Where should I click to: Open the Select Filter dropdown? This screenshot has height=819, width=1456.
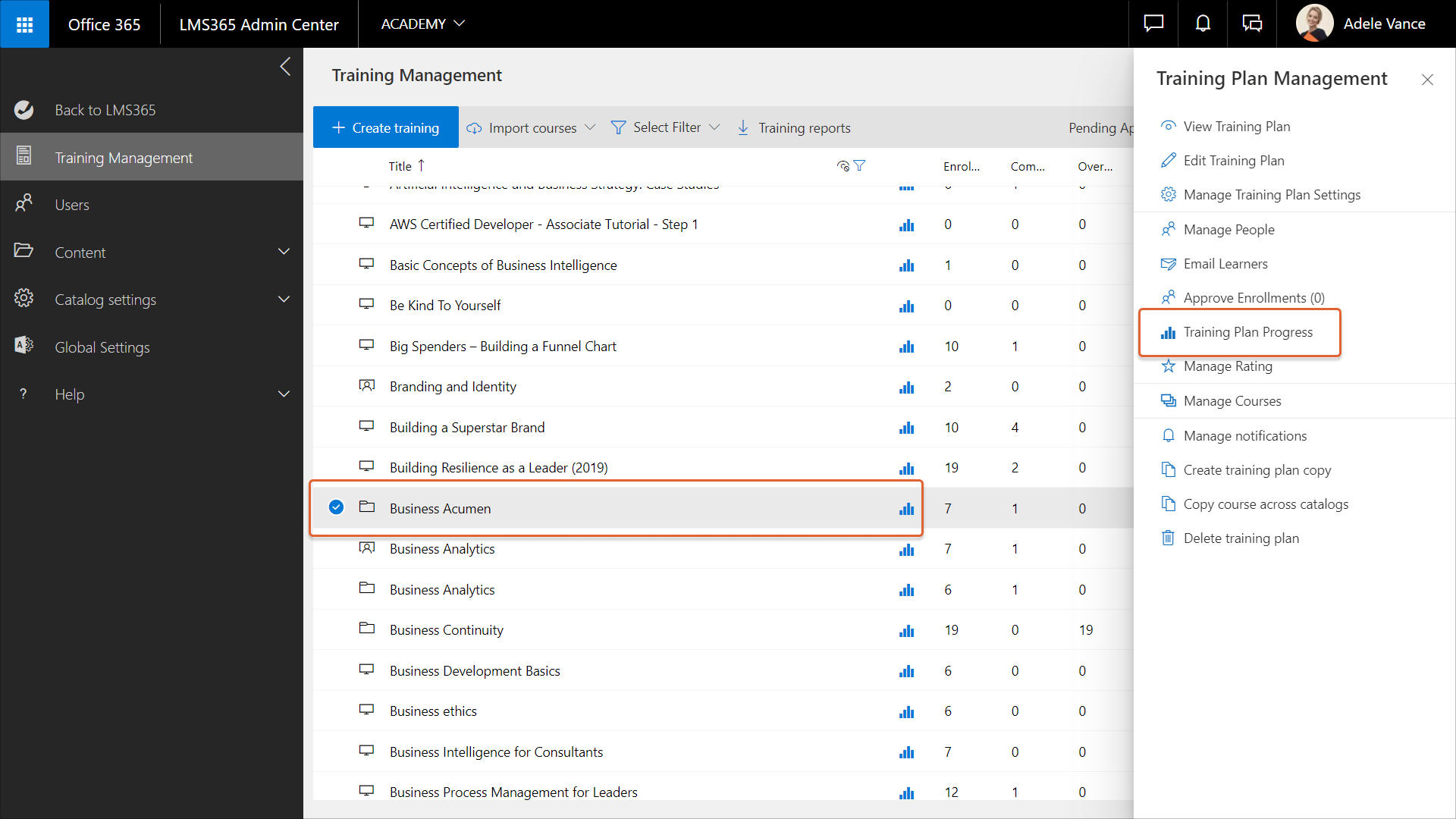666,127
